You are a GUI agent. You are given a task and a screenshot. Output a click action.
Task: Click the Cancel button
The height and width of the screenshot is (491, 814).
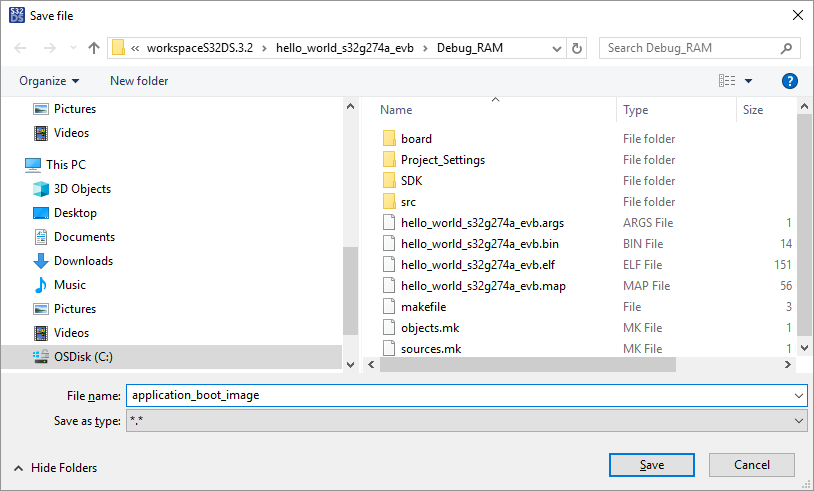[x=752, y=465]
